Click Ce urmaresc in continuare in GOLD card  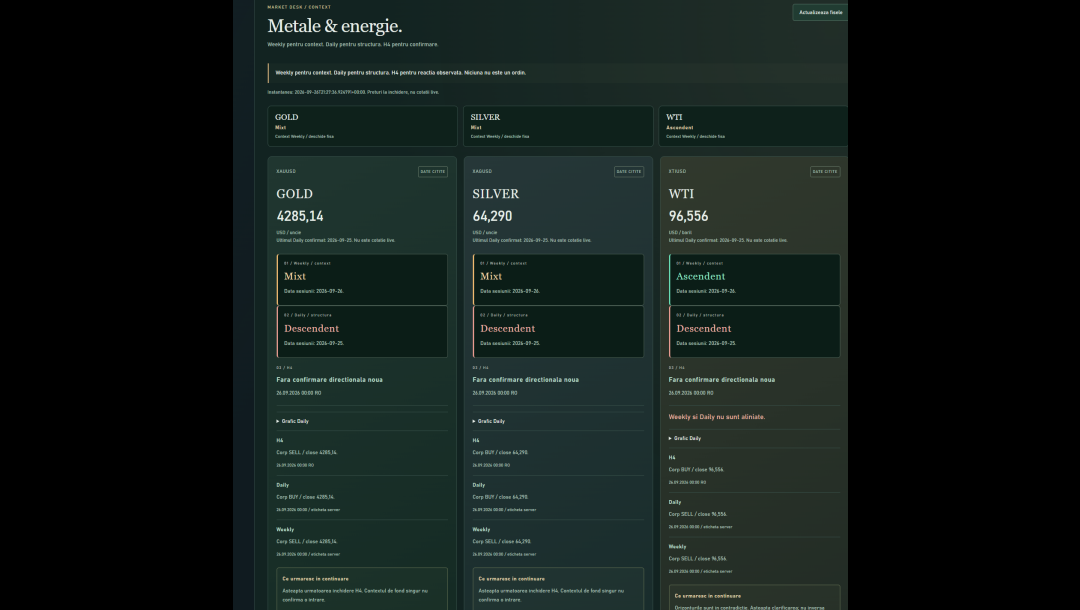click(x=315, y=579)
